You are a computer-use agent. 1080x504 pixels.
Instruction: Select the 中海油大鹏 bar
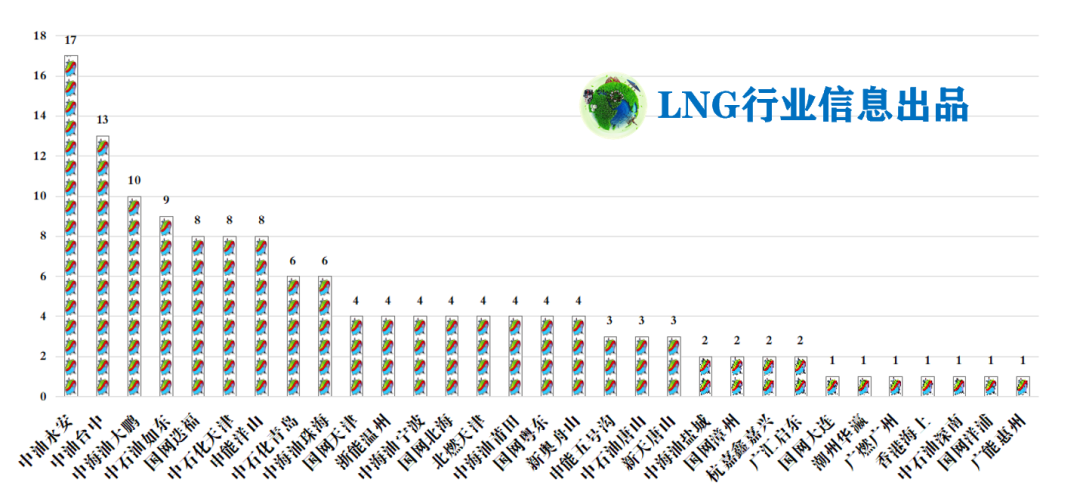point(134,296)
